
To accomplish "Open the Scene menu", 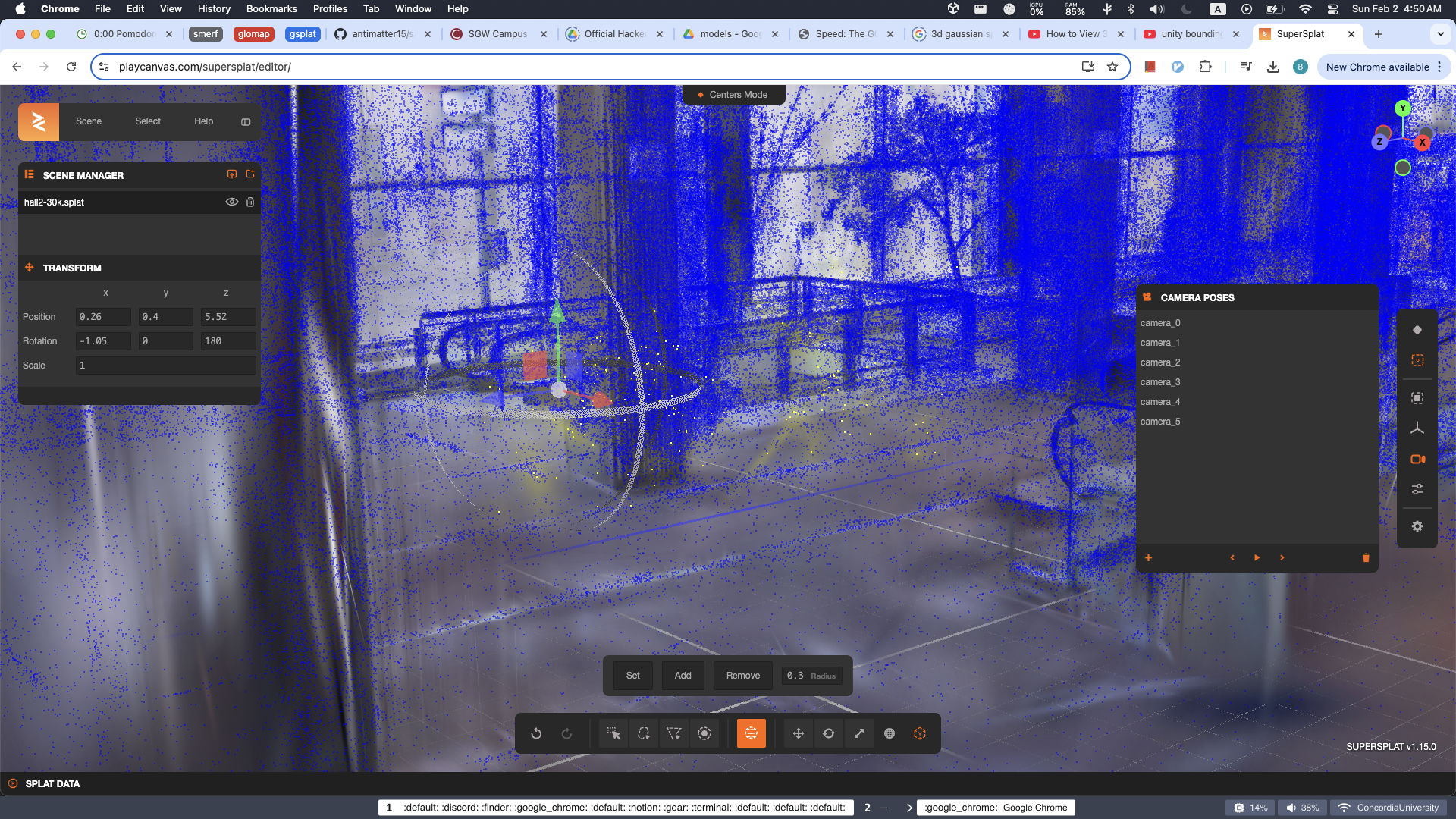I will tap(88, 121).
